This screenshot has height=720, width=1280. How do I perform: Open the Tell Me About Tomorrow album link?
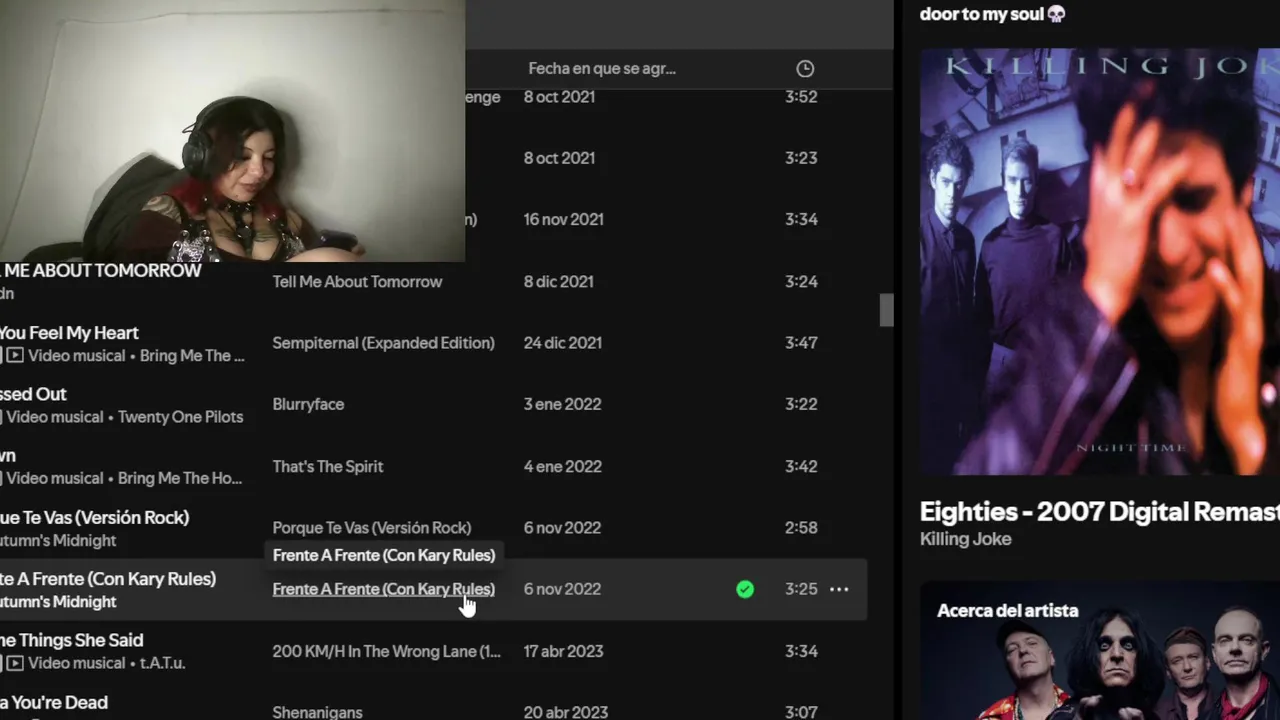coord(357,282)
